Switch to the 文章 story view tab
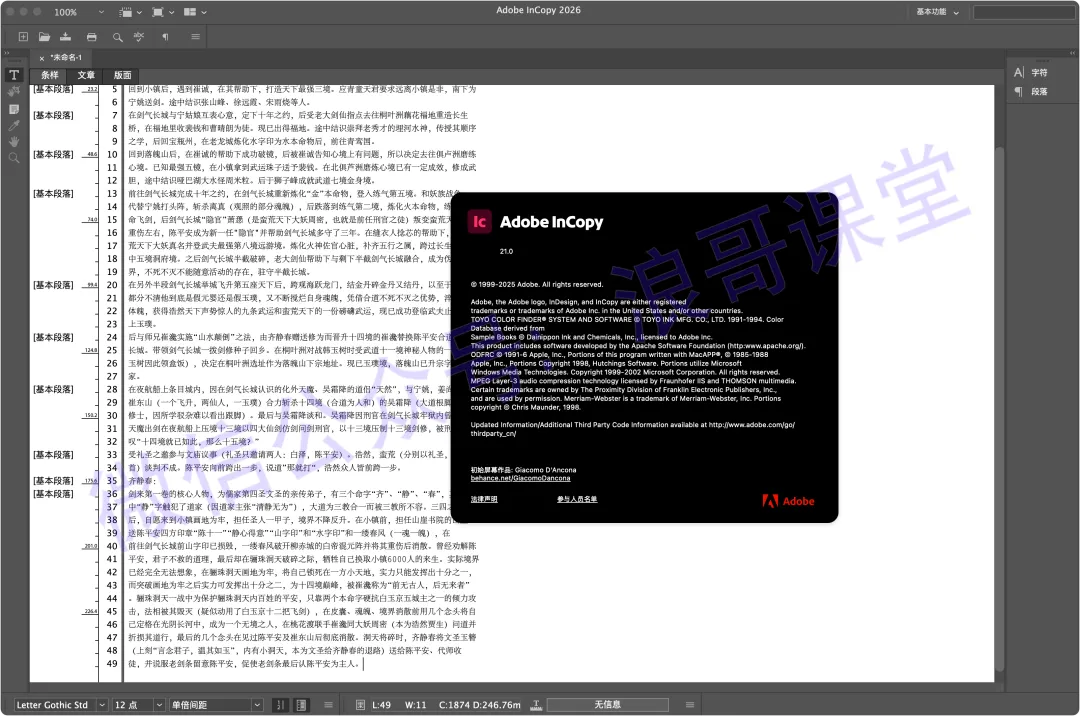The image size is (1080, 716). click(86, 75)
